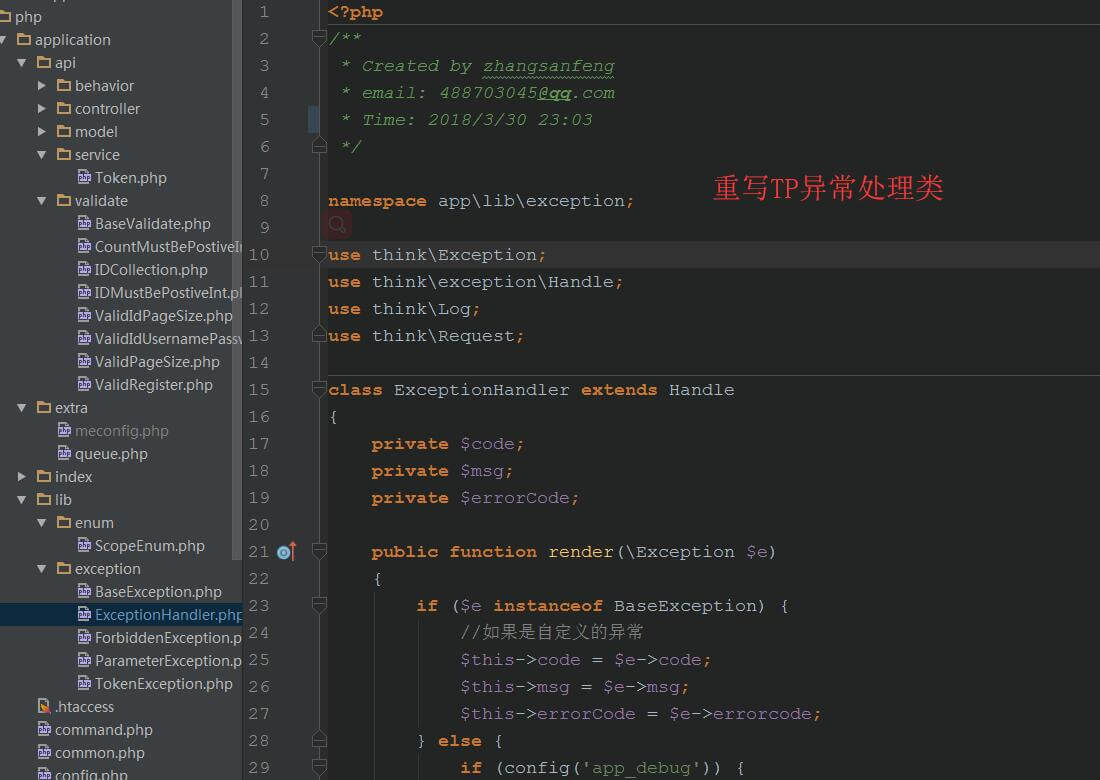This screenshot has width=1100, height=780.
Task: Collapse the validate folder
Action: click(x=42, y=201)
